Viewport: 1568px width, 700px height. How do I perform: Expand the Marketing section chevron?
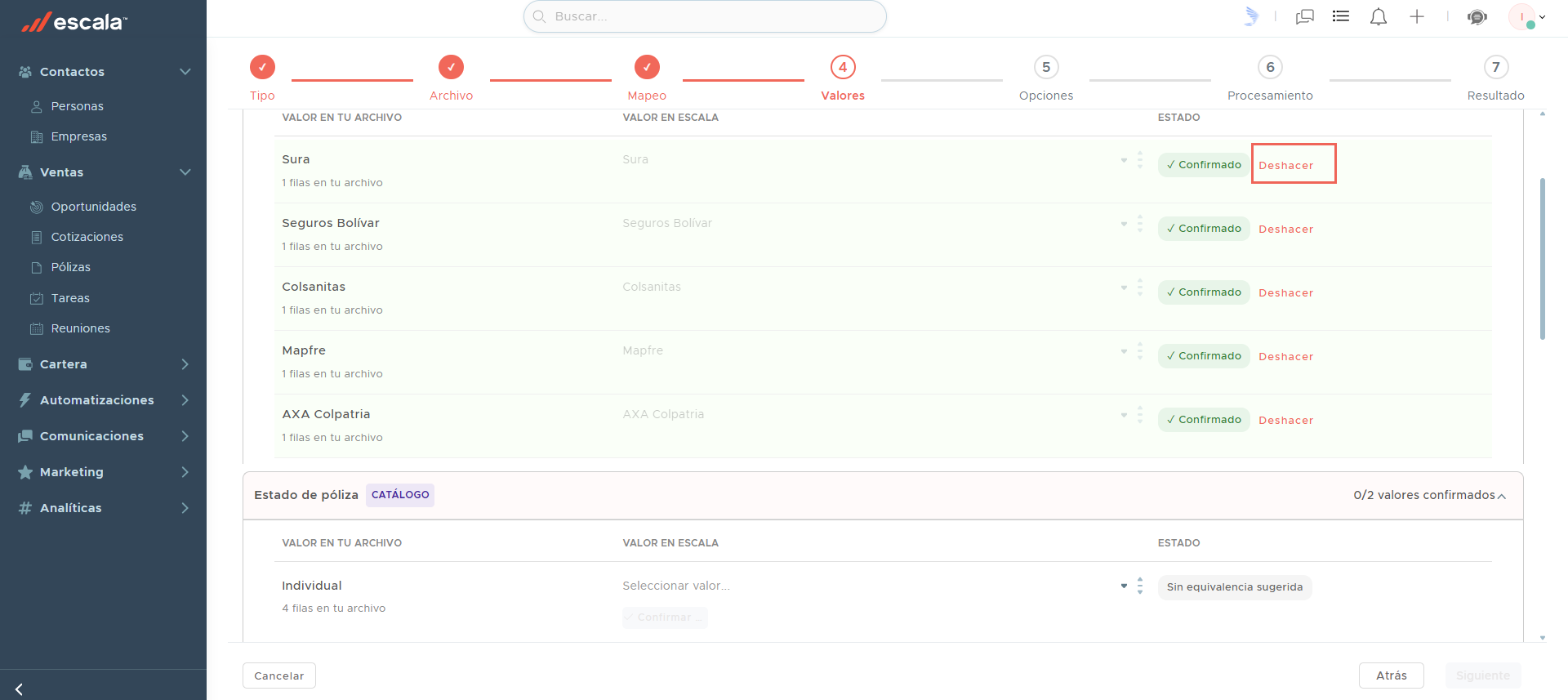185,472
